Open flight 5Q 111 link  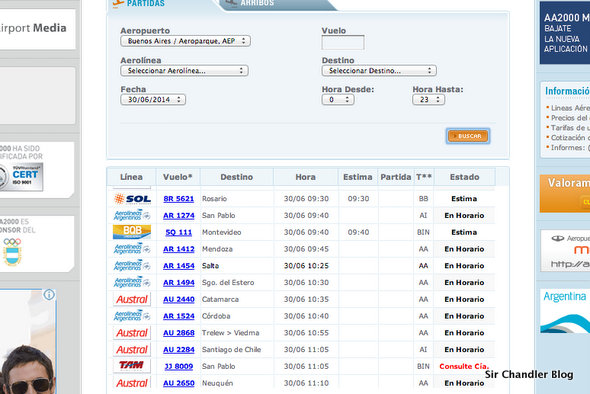[x=179, y=233]
